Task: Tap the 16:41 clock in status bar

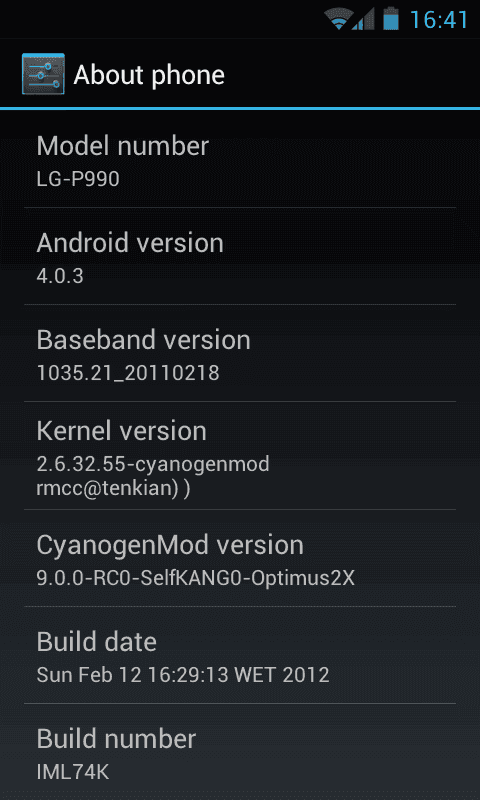Action: [439, 19]
